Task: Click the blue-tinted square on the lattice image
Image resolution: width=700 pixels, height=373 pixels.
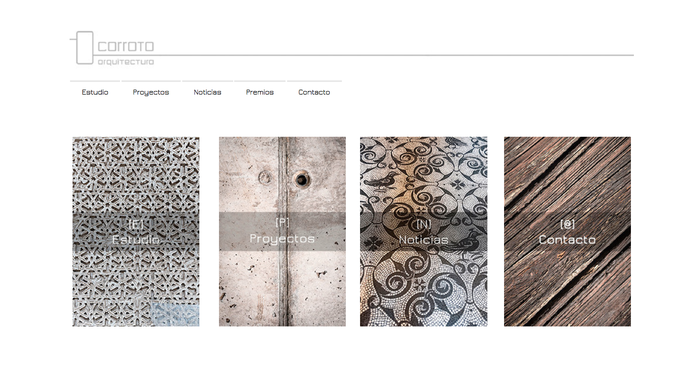Action: pyautogui.click(x=175, y=314)
